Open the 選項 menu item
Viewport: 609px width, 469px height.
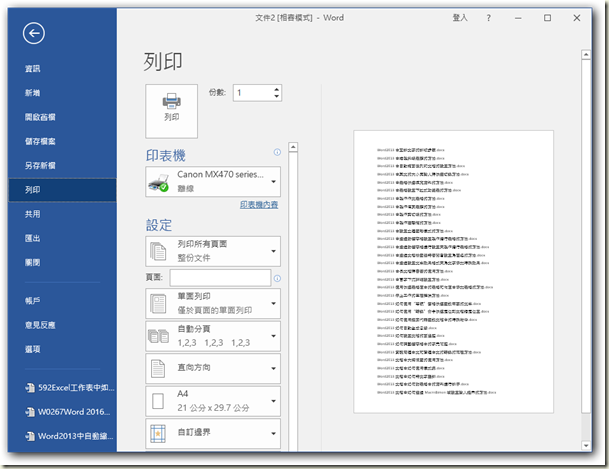tap(32, 349)
